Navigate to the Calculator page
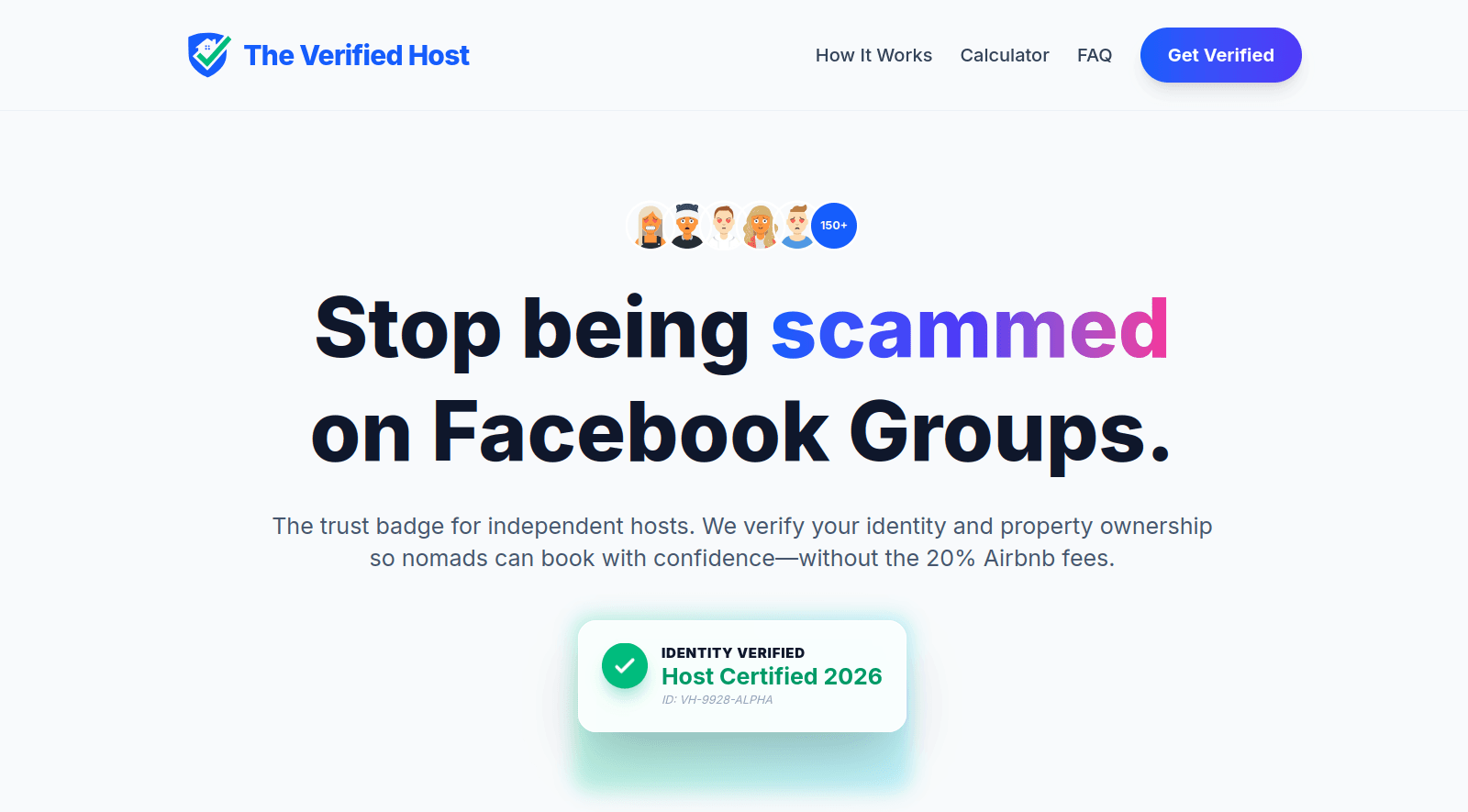 pos(1005,55)
